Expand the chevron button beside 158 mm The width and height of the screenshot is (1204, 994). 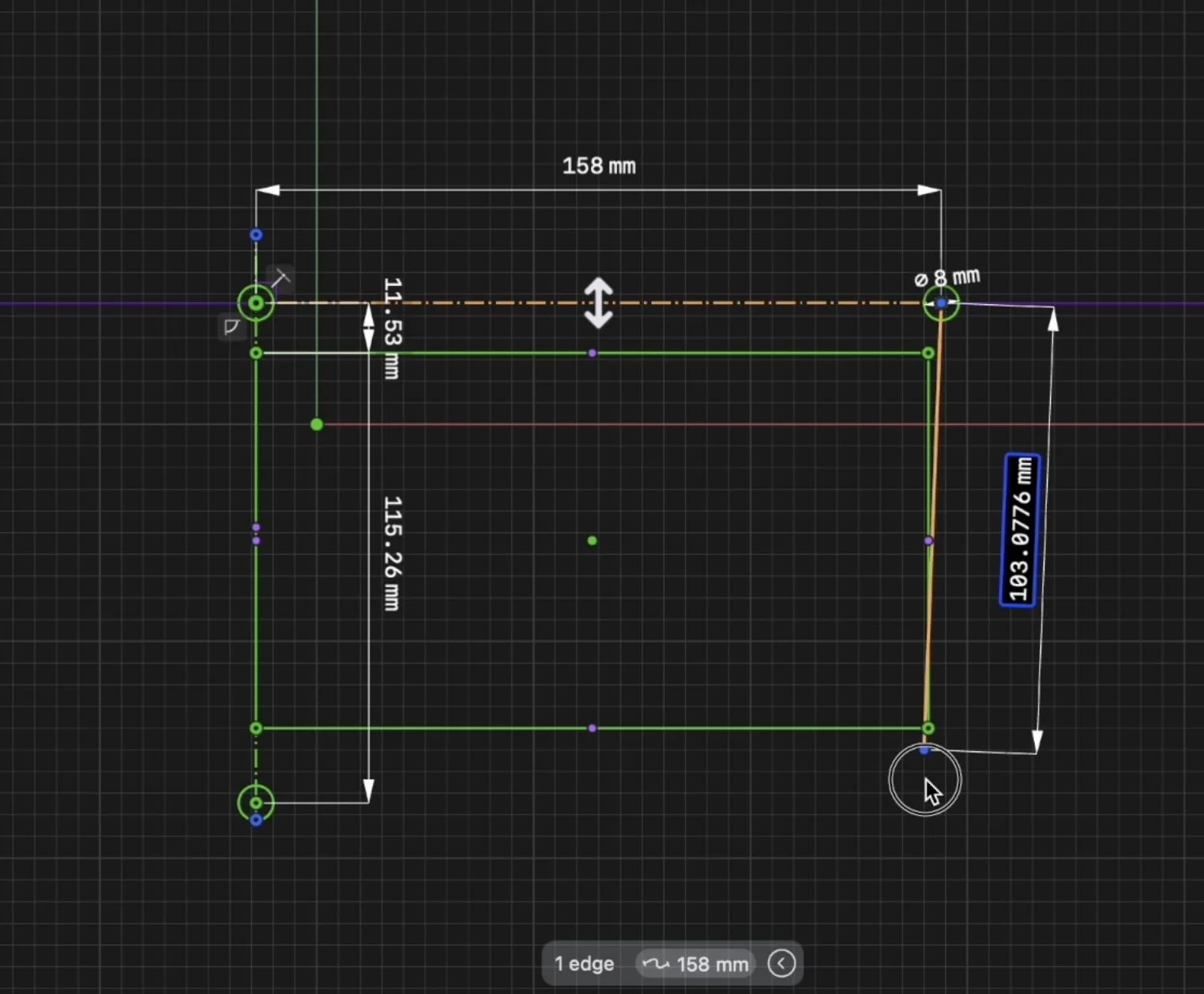[781, 963]
